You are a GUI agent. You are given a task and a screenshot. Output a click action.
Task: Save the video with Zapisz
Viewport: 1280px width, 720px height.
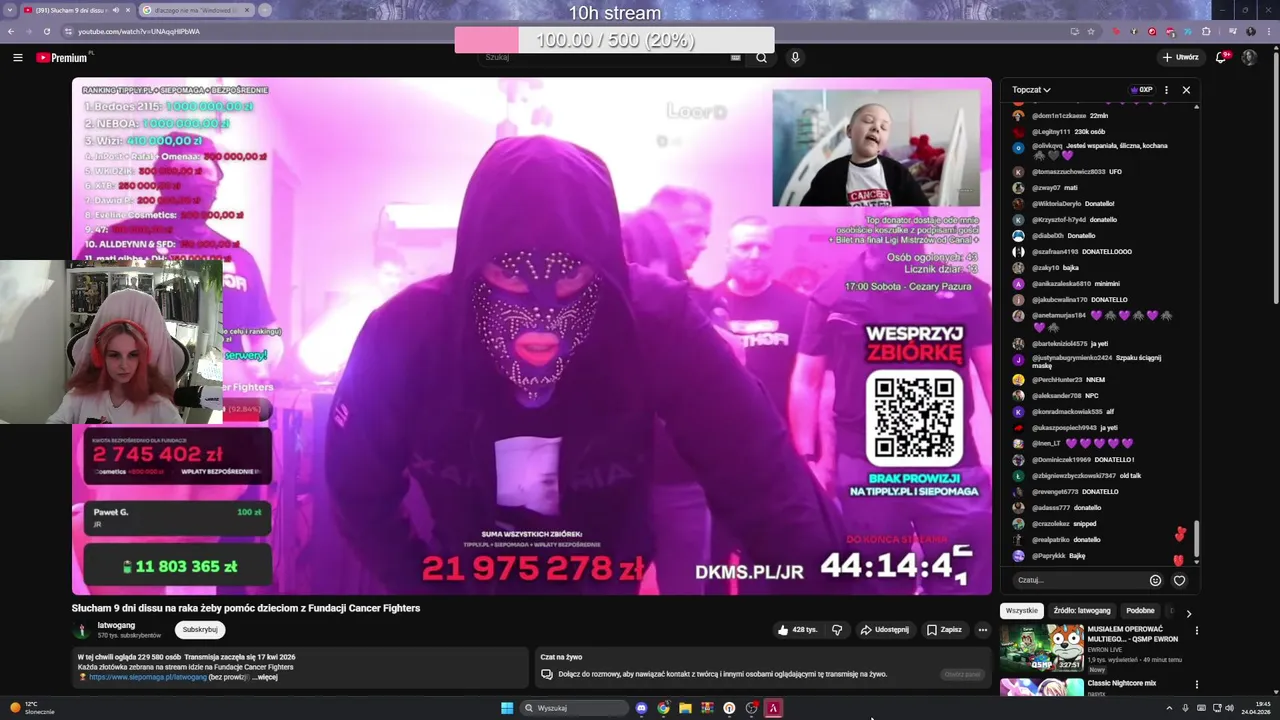[944, 630]
